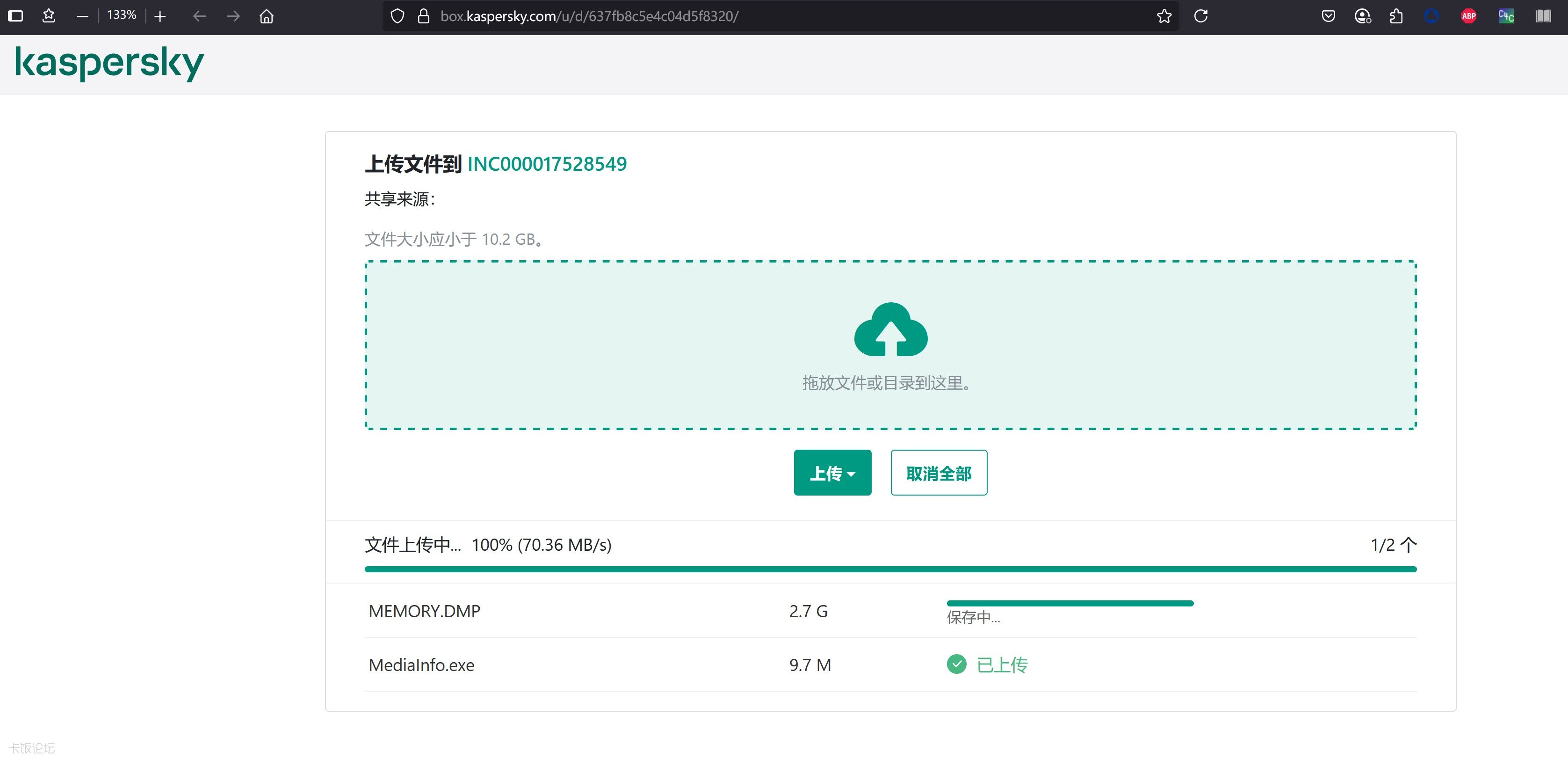
Task: Open the INC000017528549 incident link
Action: click(547, 164)
